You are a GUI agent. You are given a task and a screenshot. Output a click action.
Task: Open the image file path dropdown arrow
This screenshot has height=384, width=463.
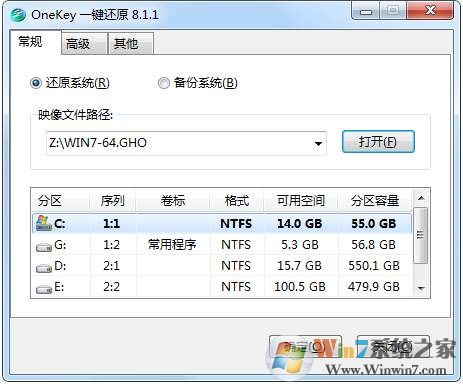(318, 144)
